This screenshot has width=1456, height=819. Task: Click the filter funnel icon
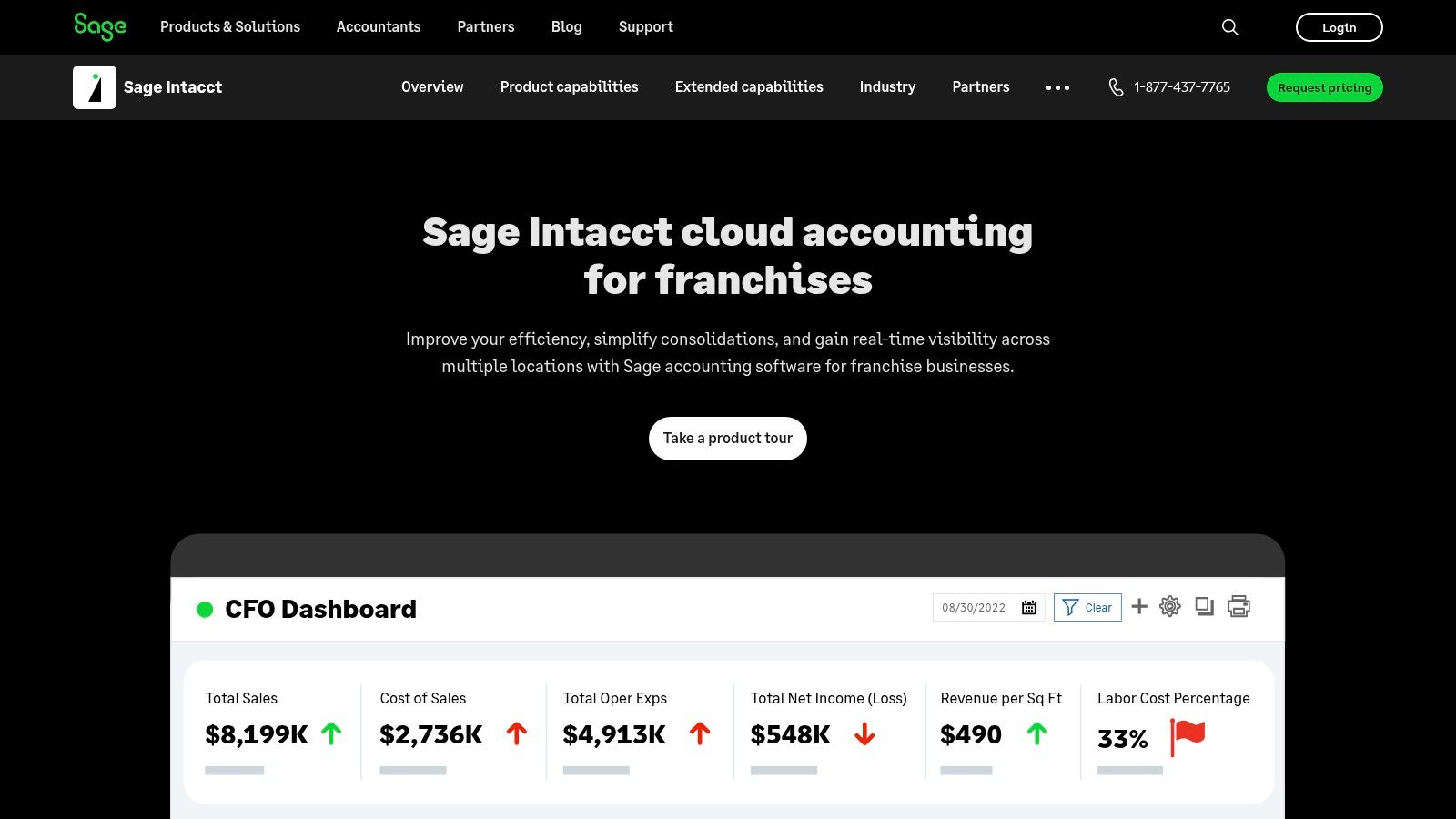pos(1070,607)
